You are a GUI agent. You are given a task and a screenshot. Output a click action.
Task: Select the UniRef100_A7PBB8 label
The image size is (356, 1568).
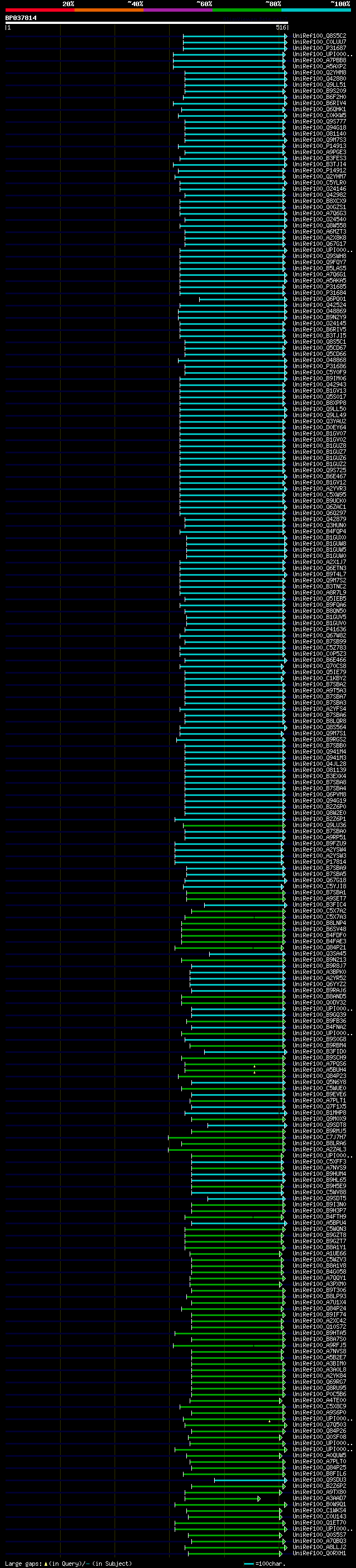pos(319,60)
